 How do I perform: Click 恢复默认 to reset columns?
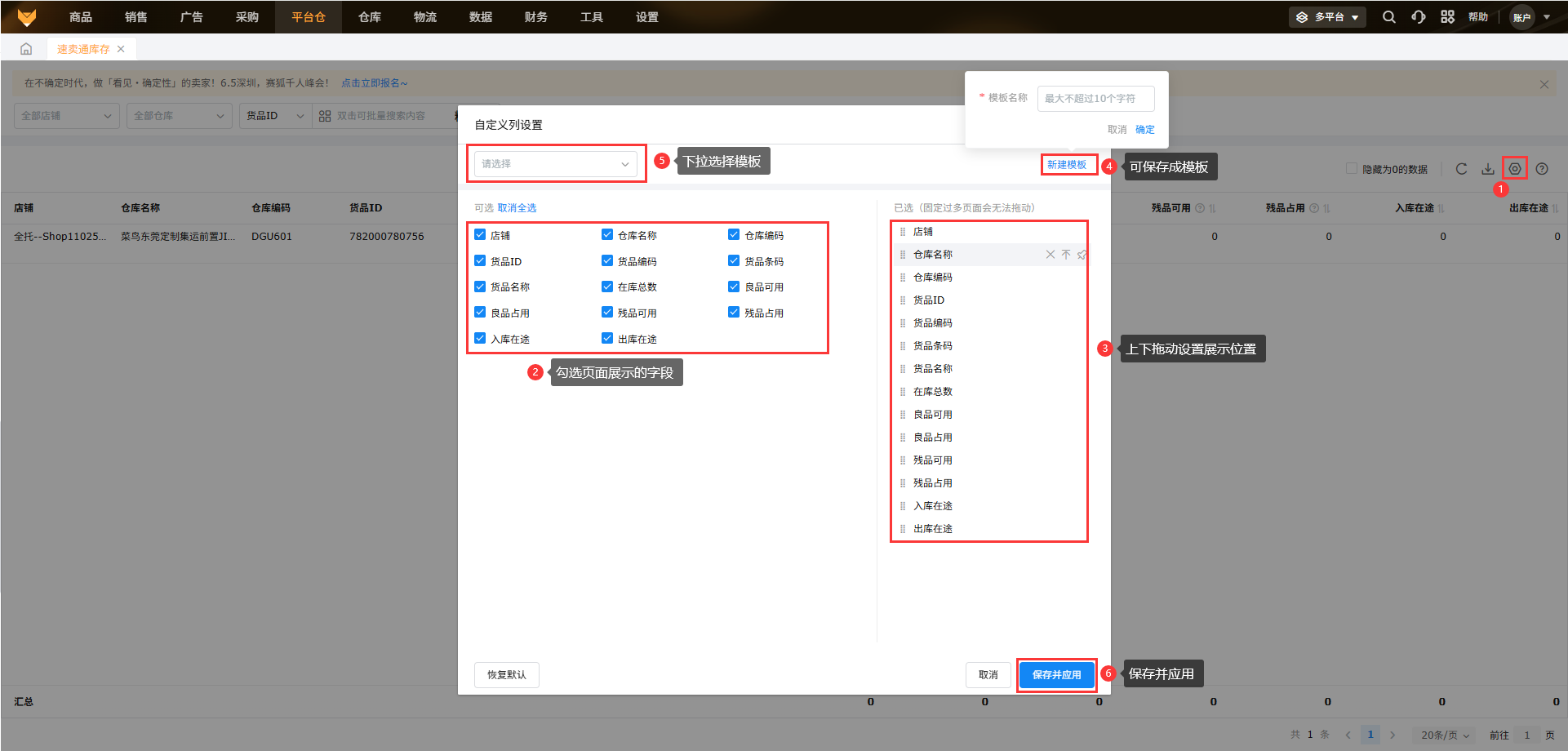click(507, 675)
